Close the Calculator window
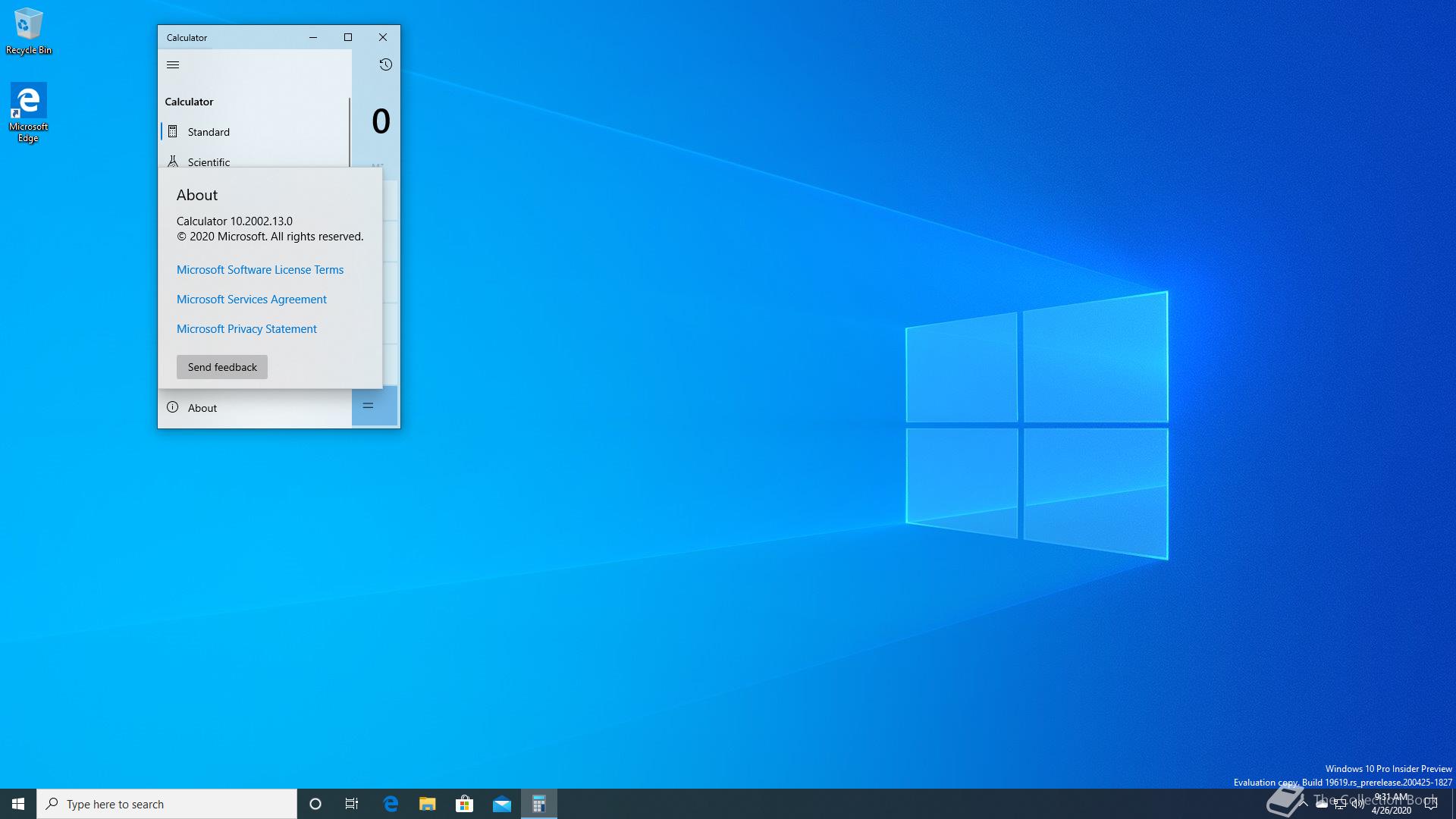 (x=383, y=37)
